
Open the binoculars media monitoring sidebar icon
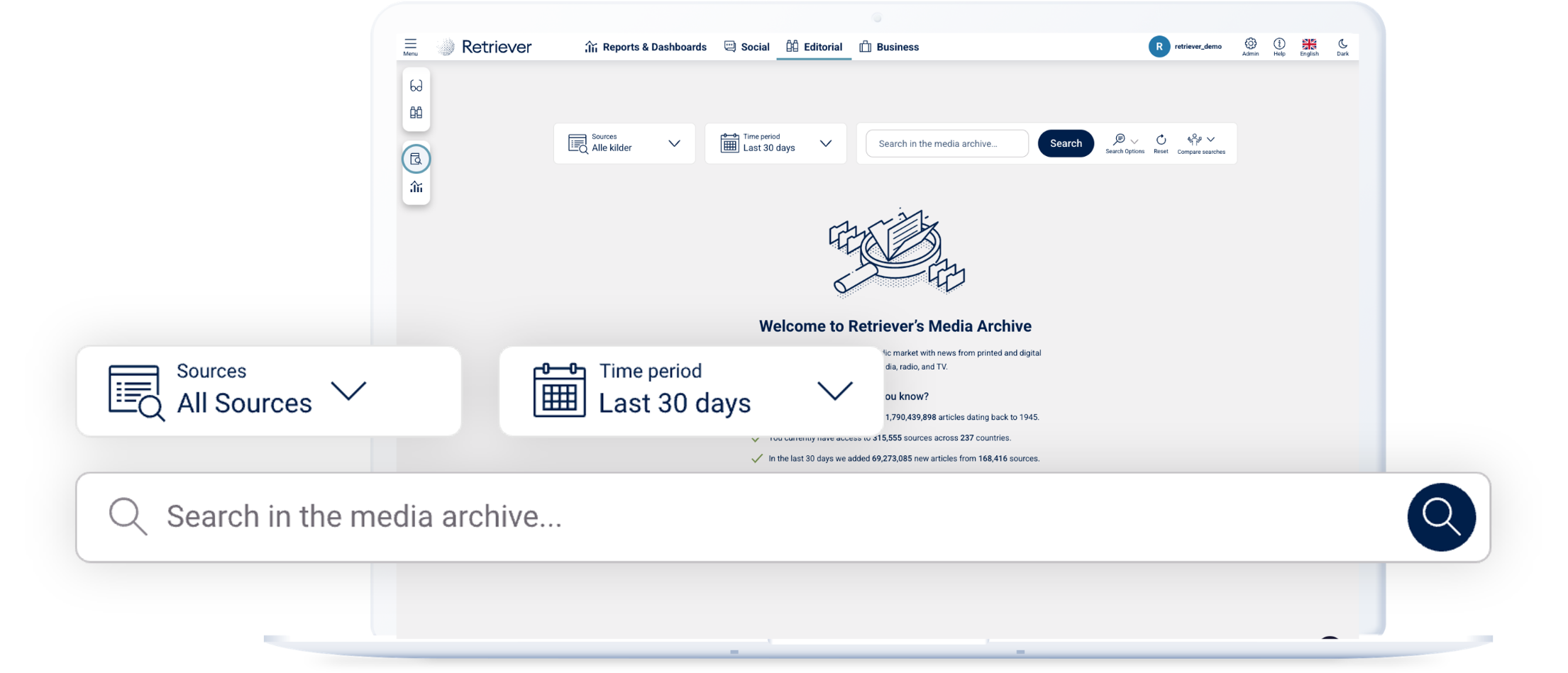pos(416,111)
